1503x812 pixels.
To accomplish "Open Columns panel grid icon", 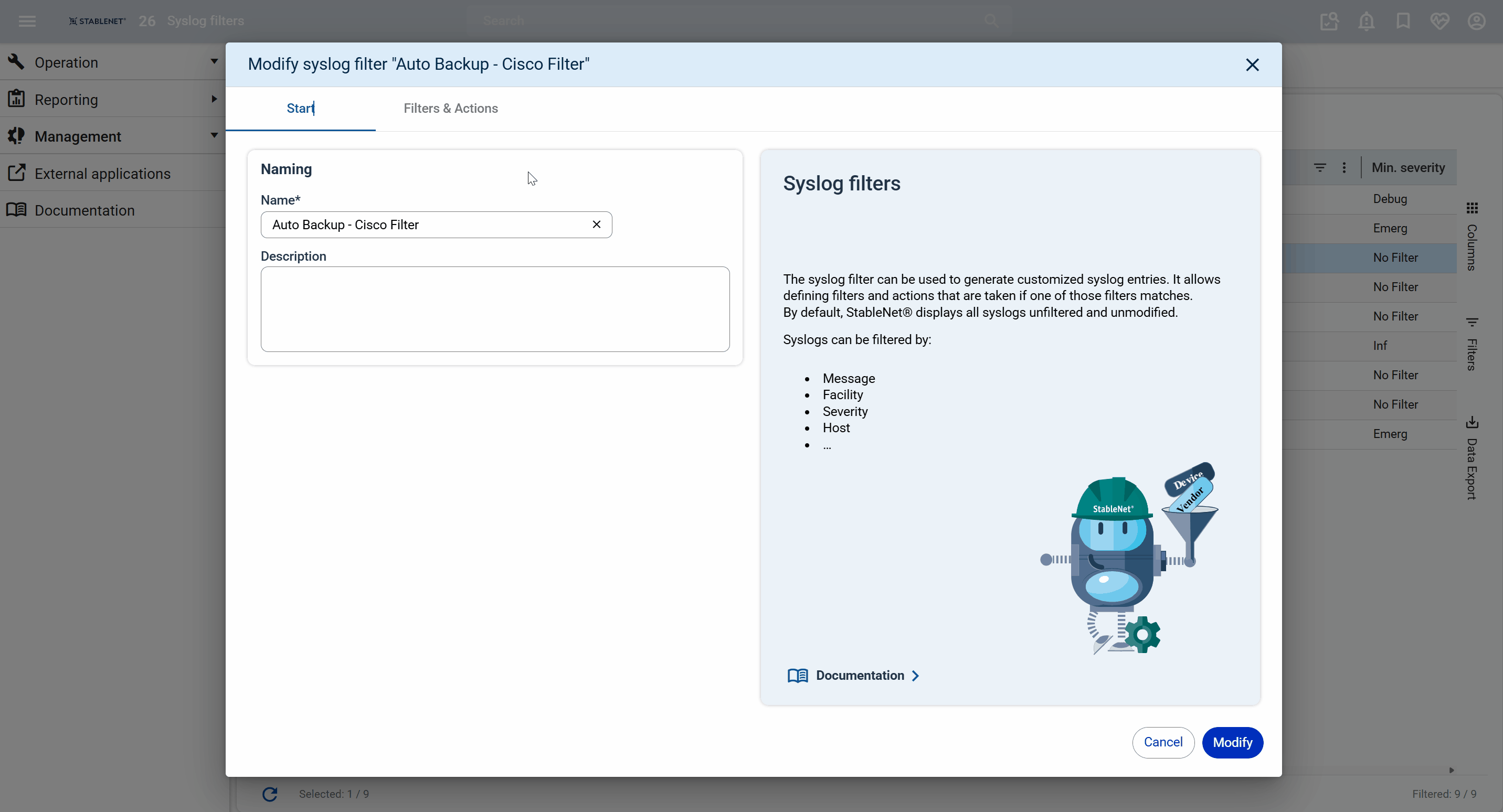I will coord(1472,208).
